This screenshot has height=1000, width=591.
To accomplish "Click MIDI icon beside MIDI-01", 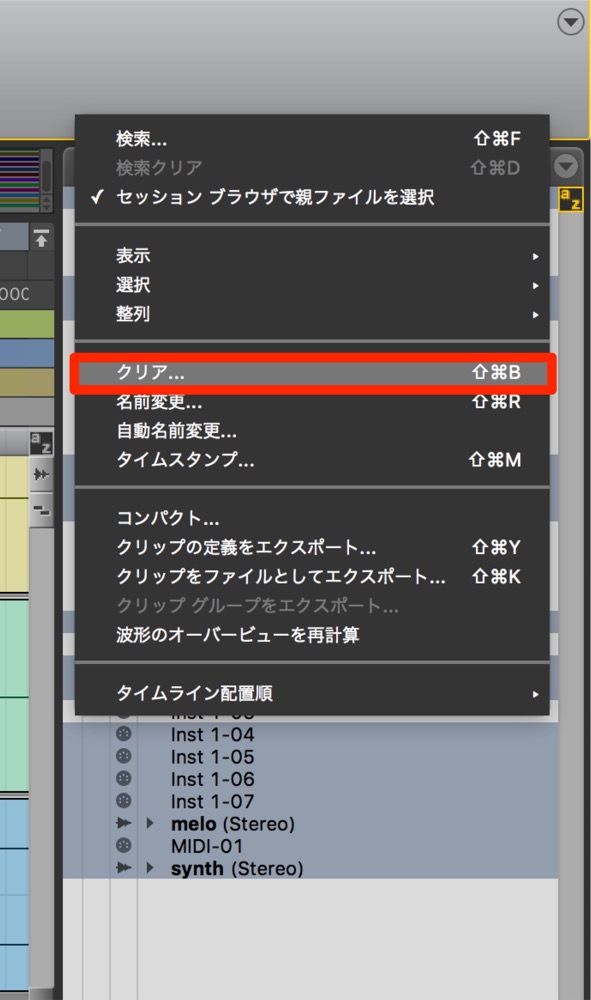I will (124, 846).
